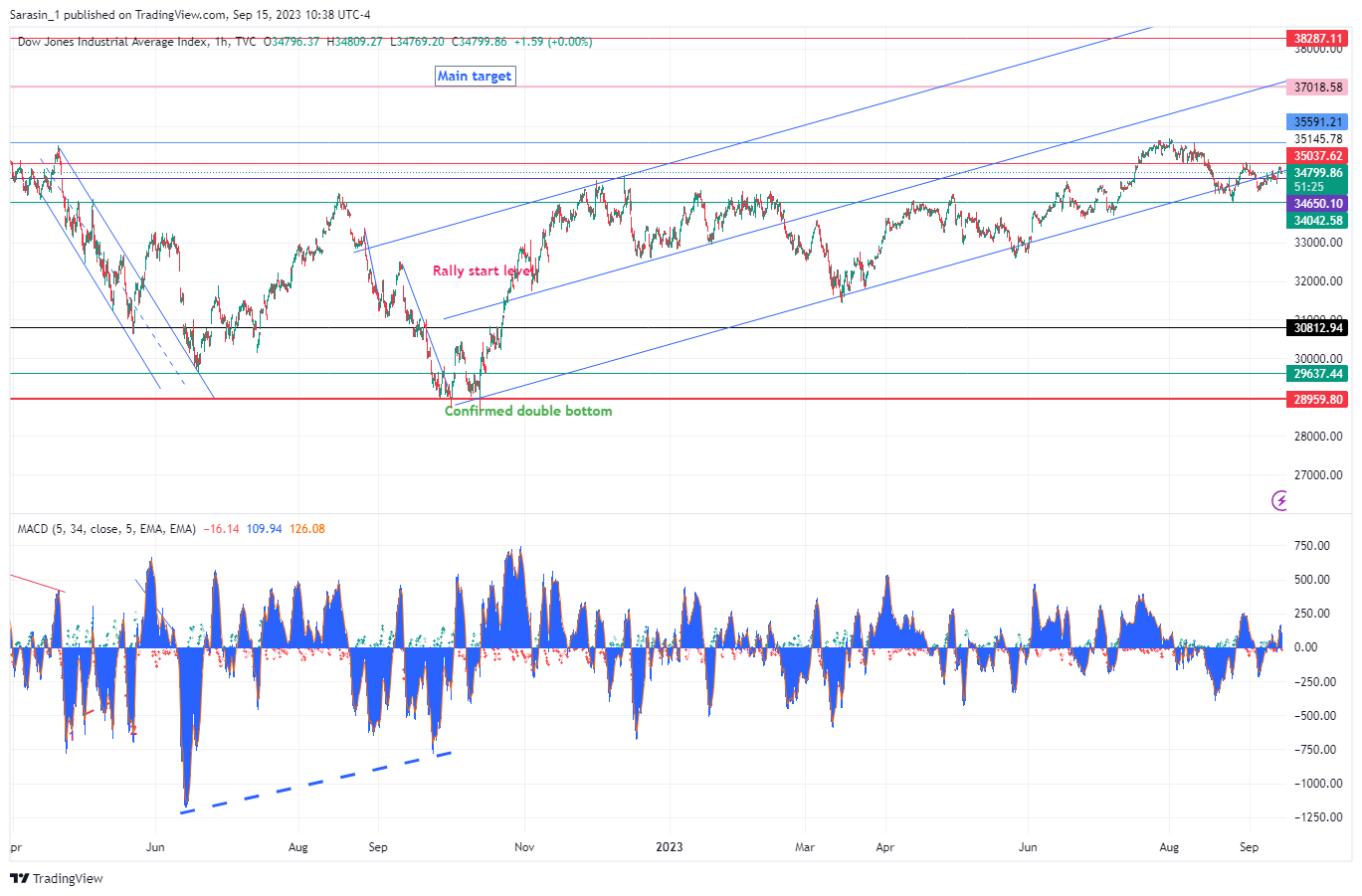Image resolution: width=1362 pixels, height=896 pixels.
Task: Click the blue 35591.21 price label
Action: click(x=1317, y=122)
